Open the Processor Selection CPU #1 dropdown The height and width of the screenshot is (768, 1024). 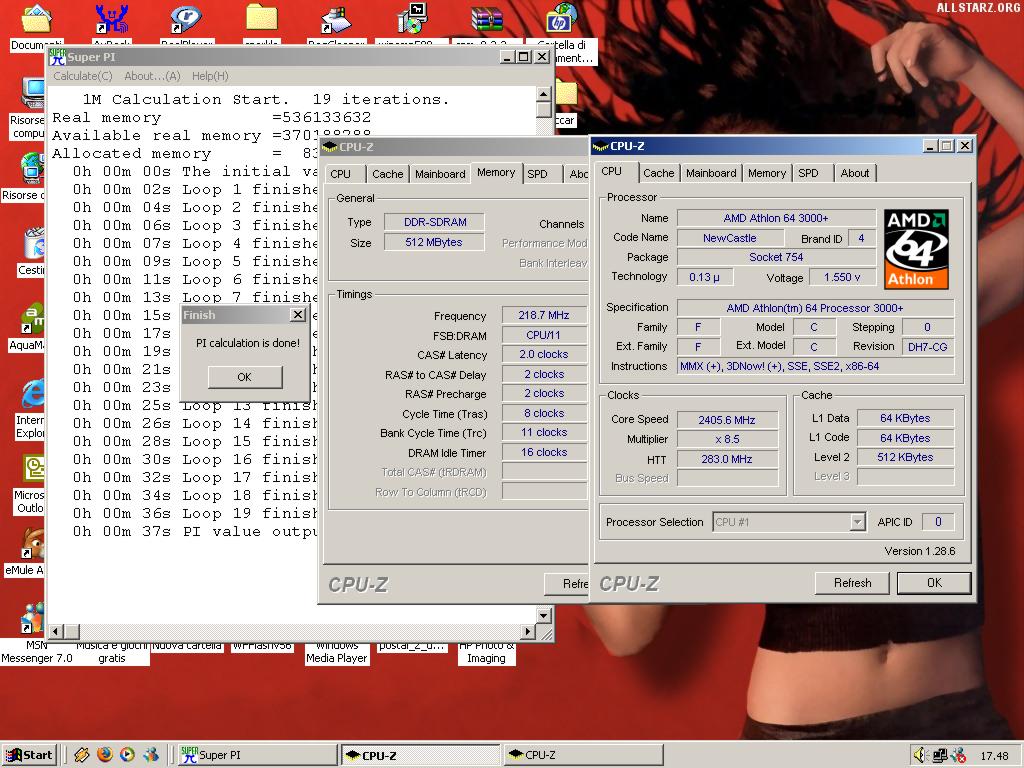[x=789, y=522]
